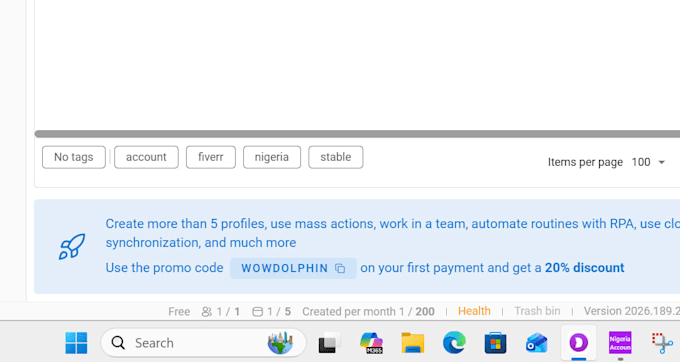Open Task View from taskbar
This screenshot has height=362, width=680.
pyautogui.click(x=329, y=343)
